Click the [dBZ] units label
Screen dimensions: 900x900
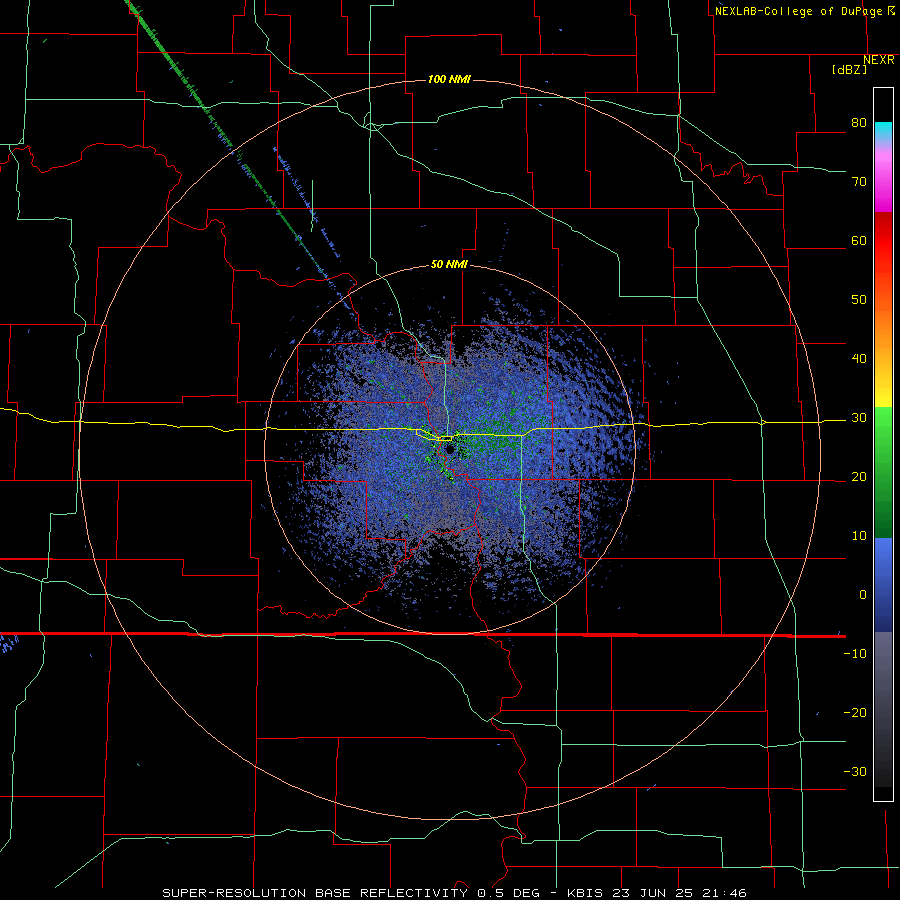[x=849, y=70]
